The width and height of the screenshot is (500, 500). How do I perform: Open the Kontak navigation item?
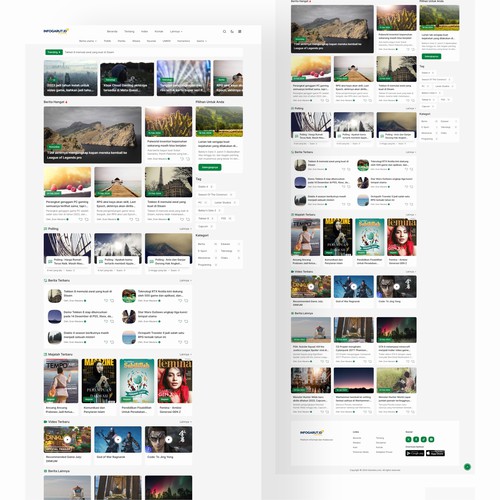pyautogui.click(x=159, y=31)
